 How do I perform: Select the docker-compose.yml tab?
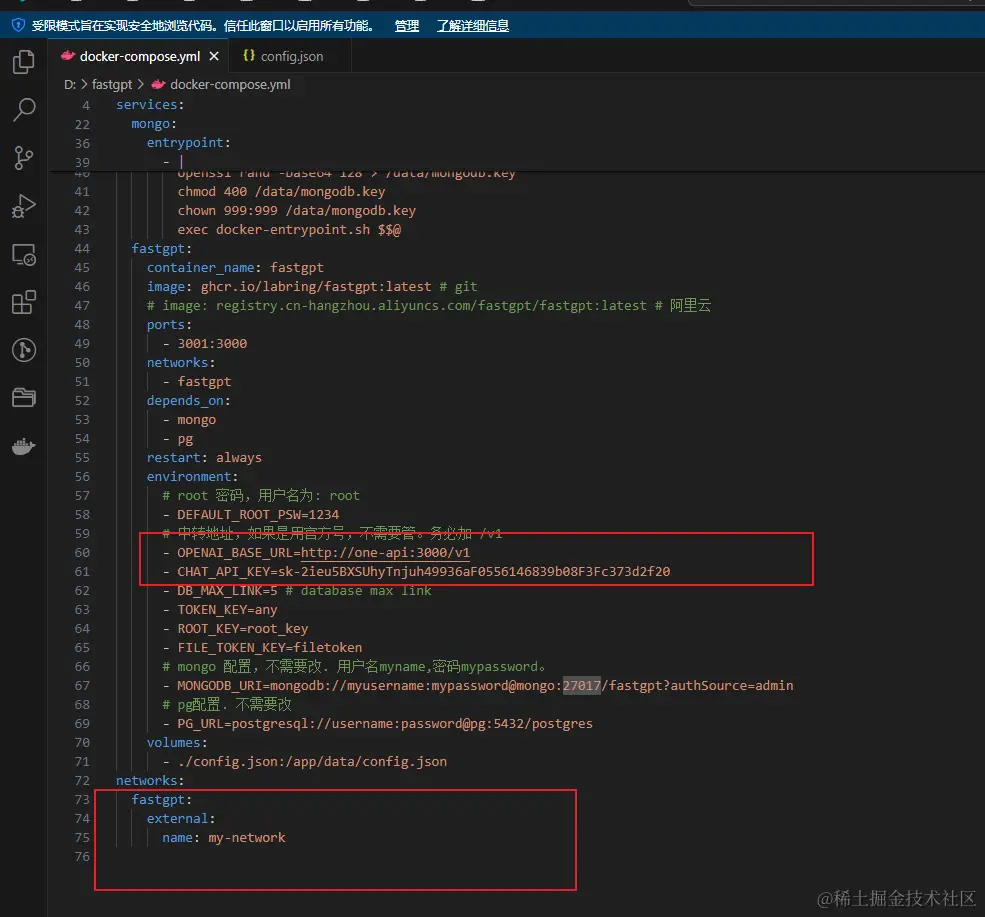coord(139,56)
